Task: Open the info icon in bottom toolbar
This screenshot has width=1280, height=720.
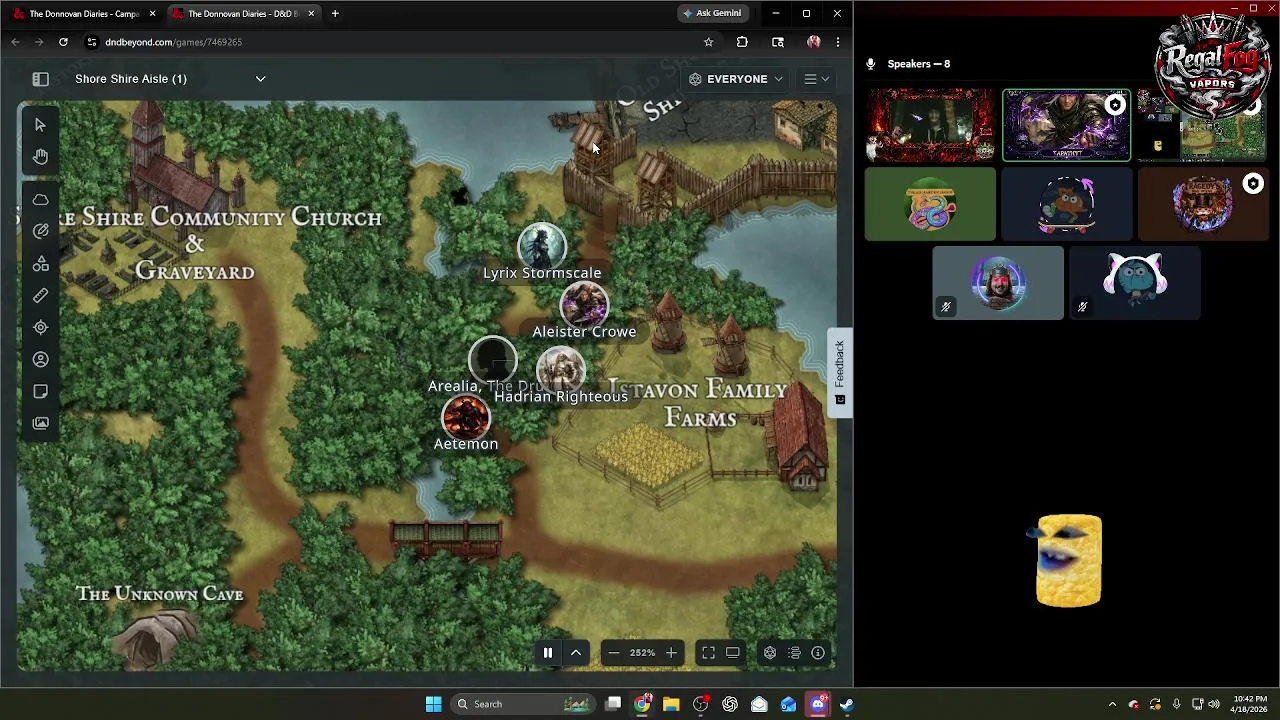Action: pos(818,653)
